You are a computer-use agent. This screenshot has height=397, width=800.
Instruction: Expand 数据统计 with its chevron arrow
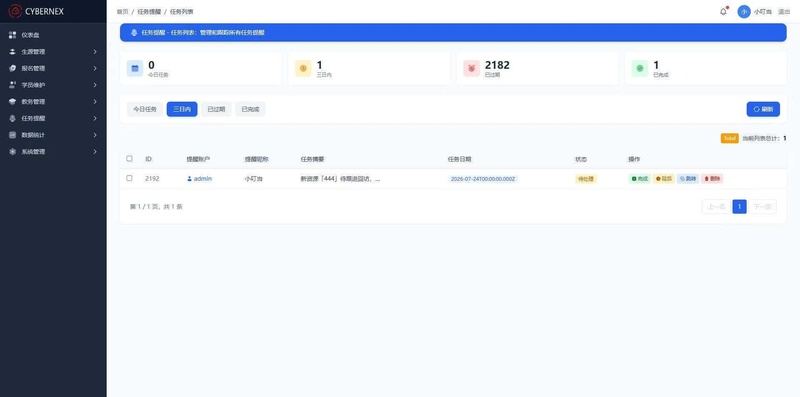pyautogui.click(x=95, y=135)
